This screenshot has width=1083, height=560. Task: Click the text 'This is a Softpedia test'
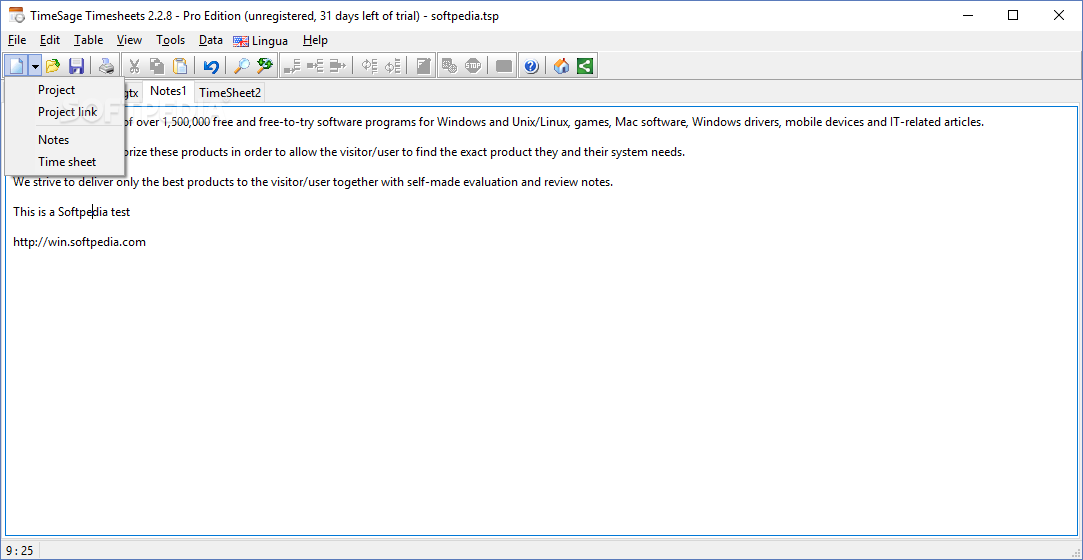72,212
